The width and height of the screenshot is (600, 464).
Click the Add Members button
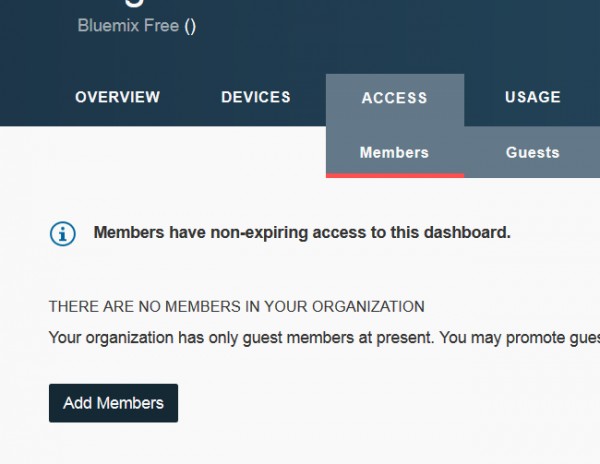click(x=113, y=403)
